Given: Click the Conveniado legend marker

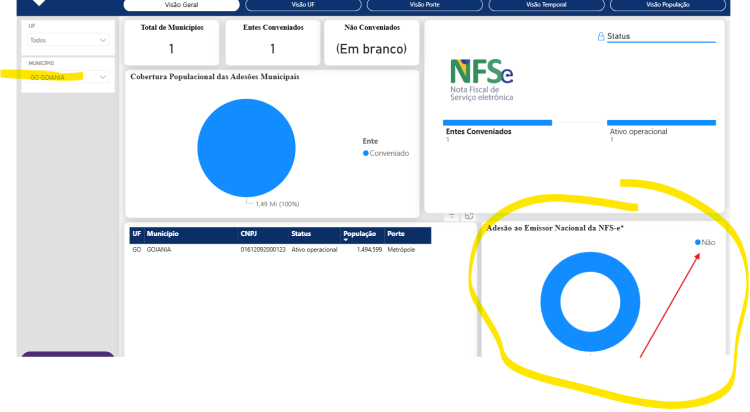Looking at the screenshot, I should tap(365, 153).
